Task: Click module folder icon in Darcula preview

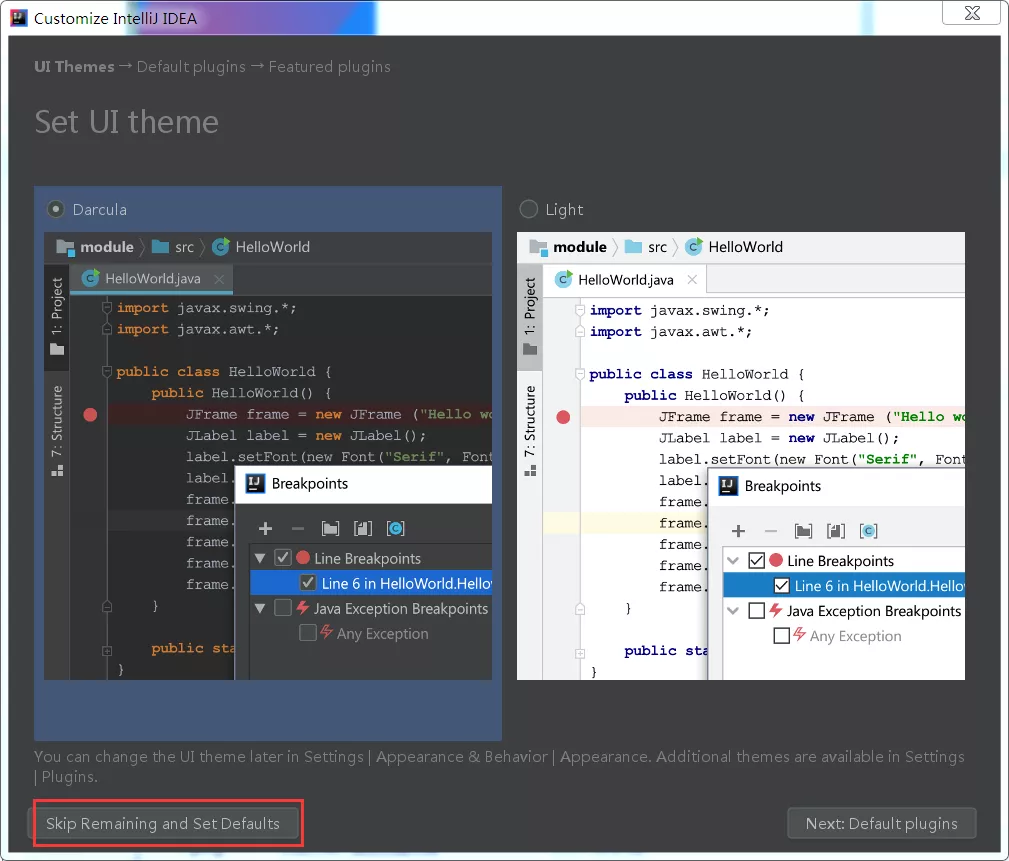Action: coord(66,247)
